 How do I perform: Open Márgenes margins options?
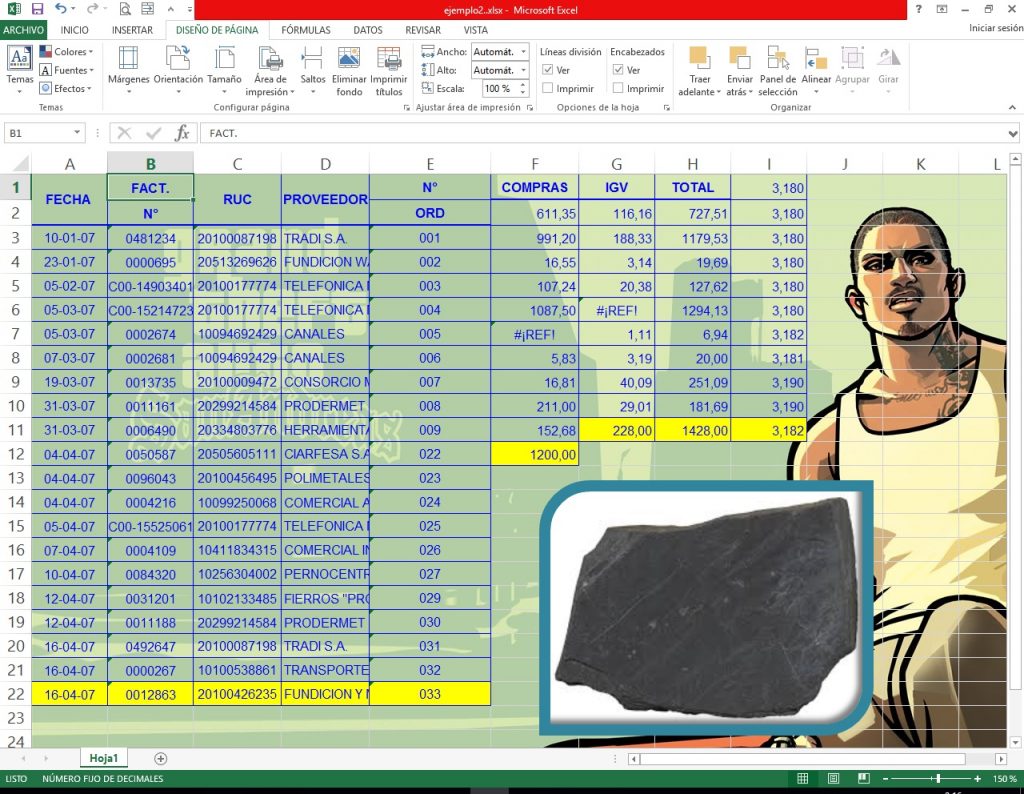click(x=128, y=71)
